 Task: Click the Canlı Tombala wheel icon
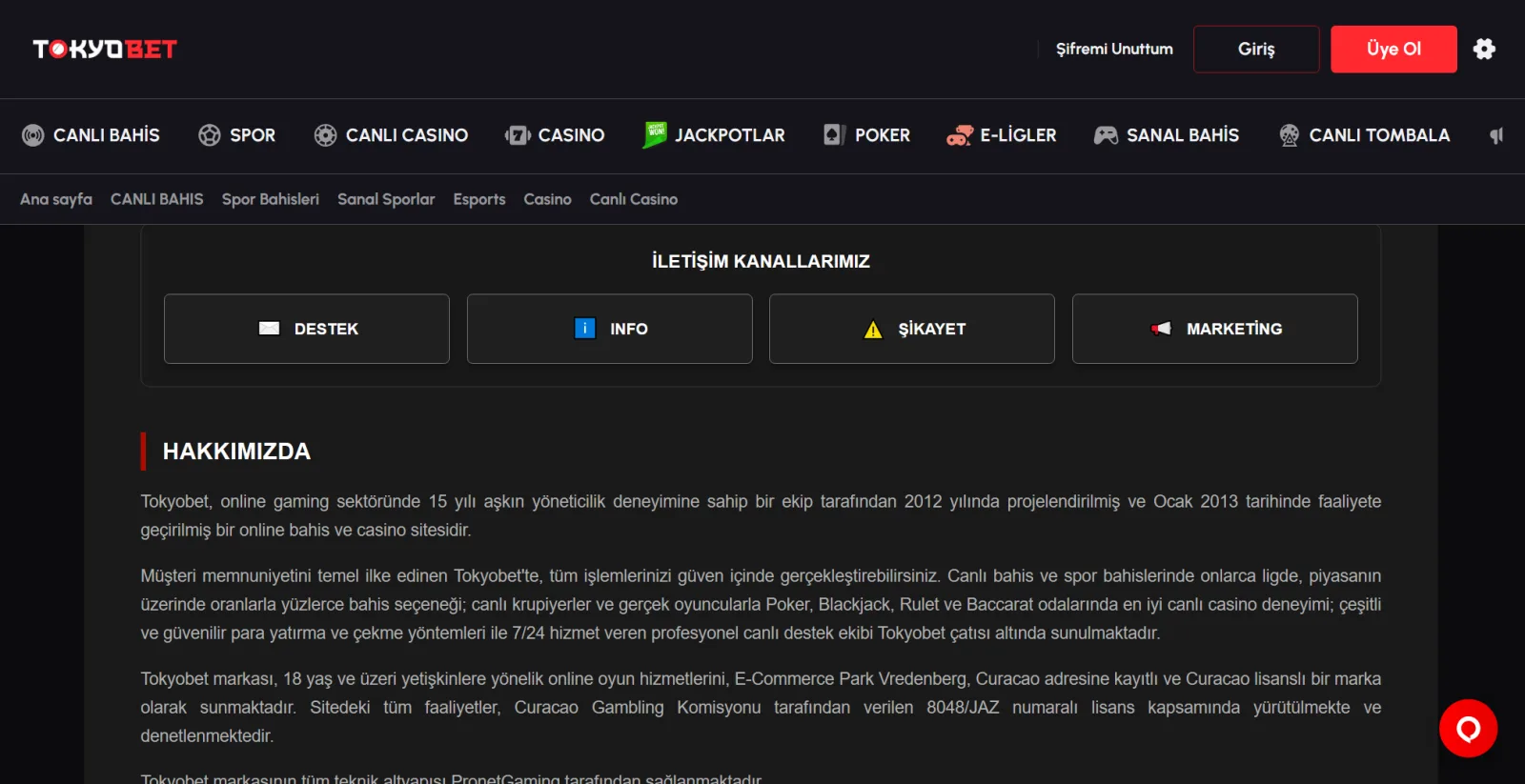click(1290, 135)
